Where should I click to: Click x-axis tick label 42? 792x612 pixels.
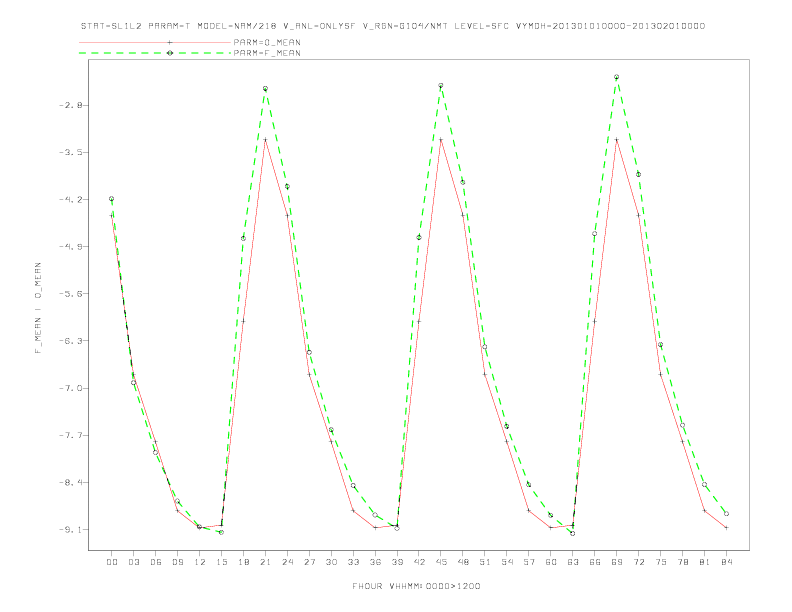(x=419, y=562)
